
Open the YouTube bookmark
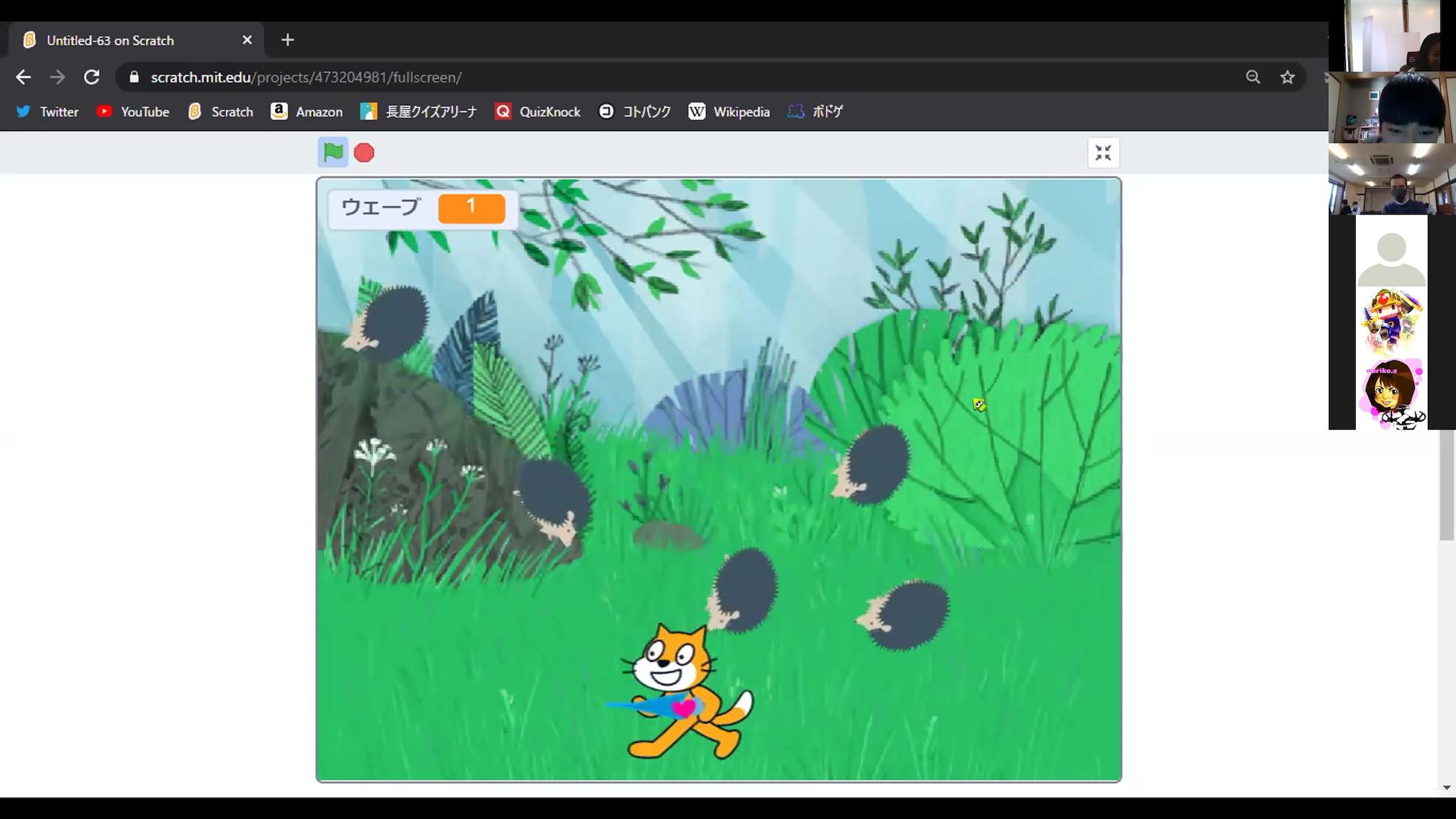point(133,112)
